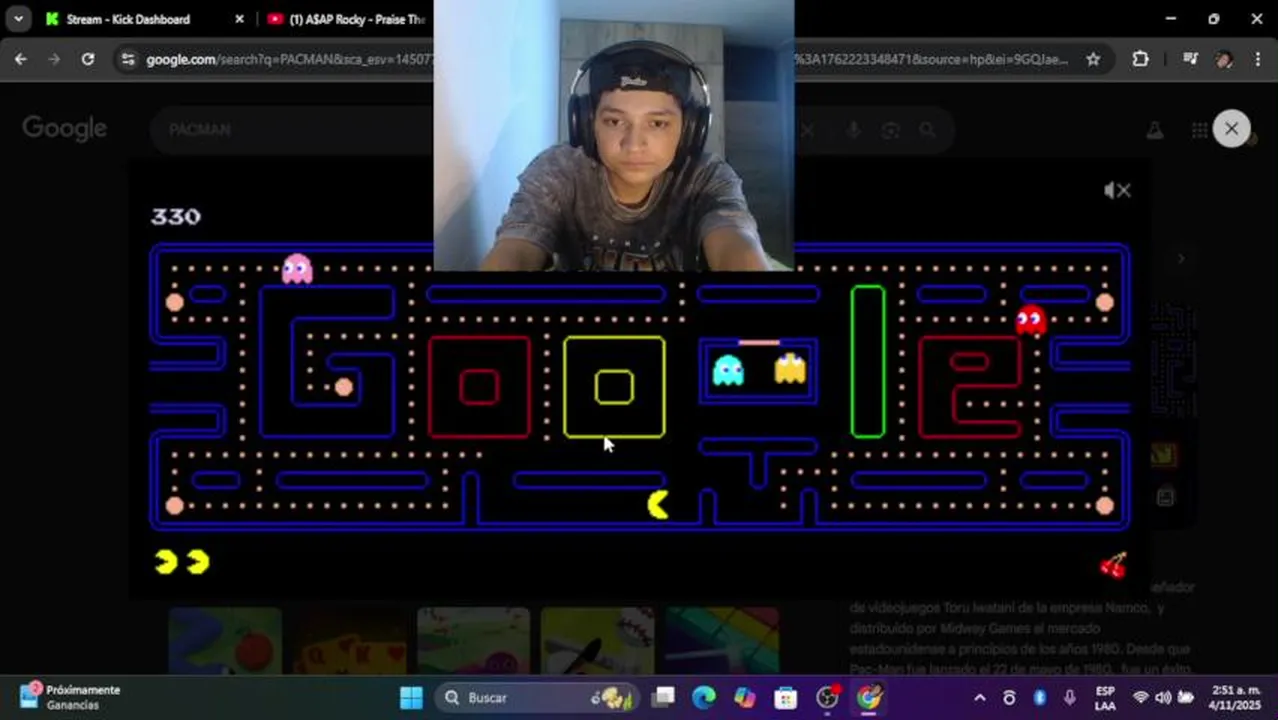Click Bluetooth tray icon
The image size is (1278, 720).
(1039, 698)
